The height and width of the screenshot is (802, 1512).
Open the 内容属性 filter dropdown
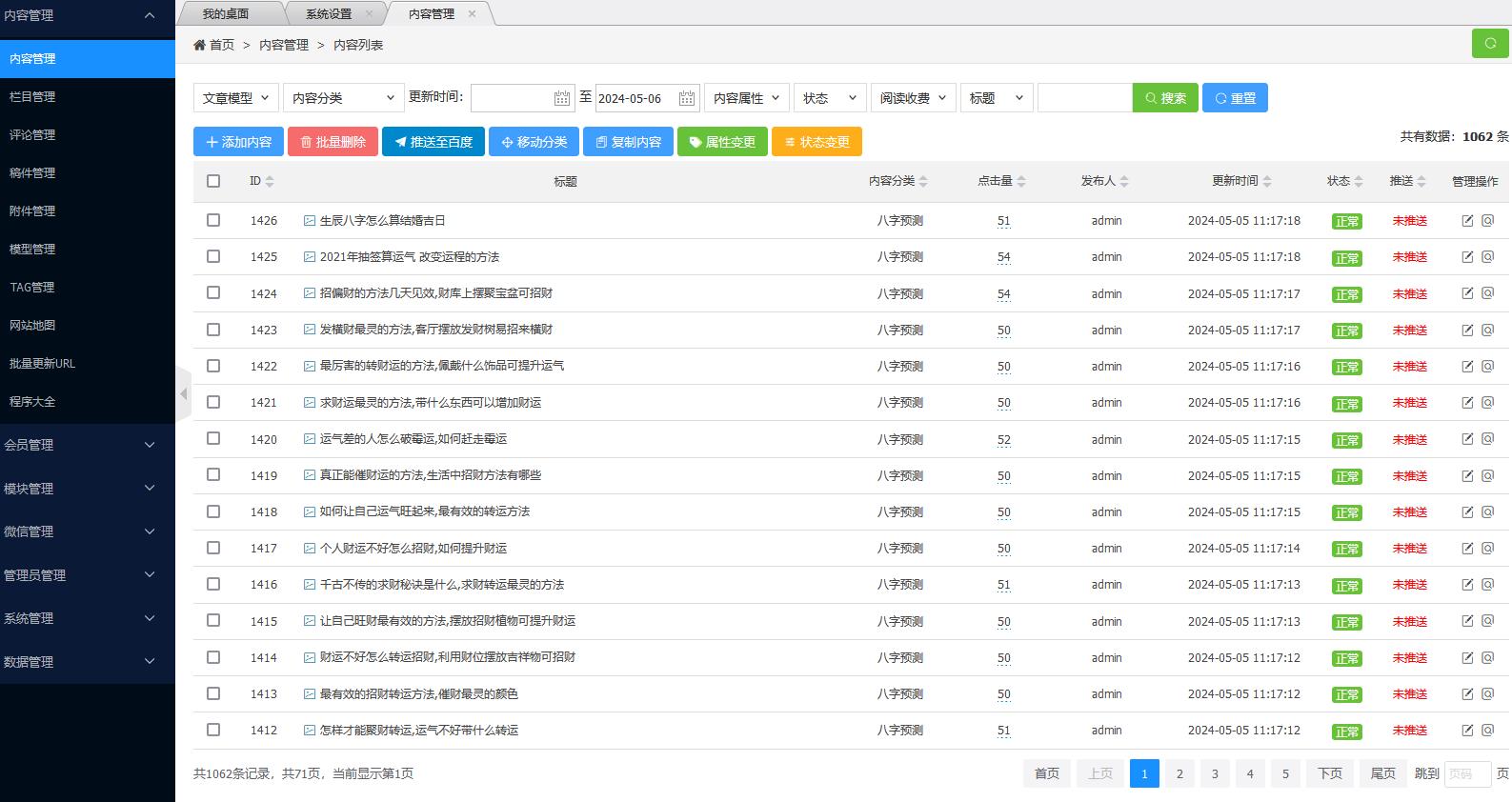pyautogui.click(x=746, y=98)
